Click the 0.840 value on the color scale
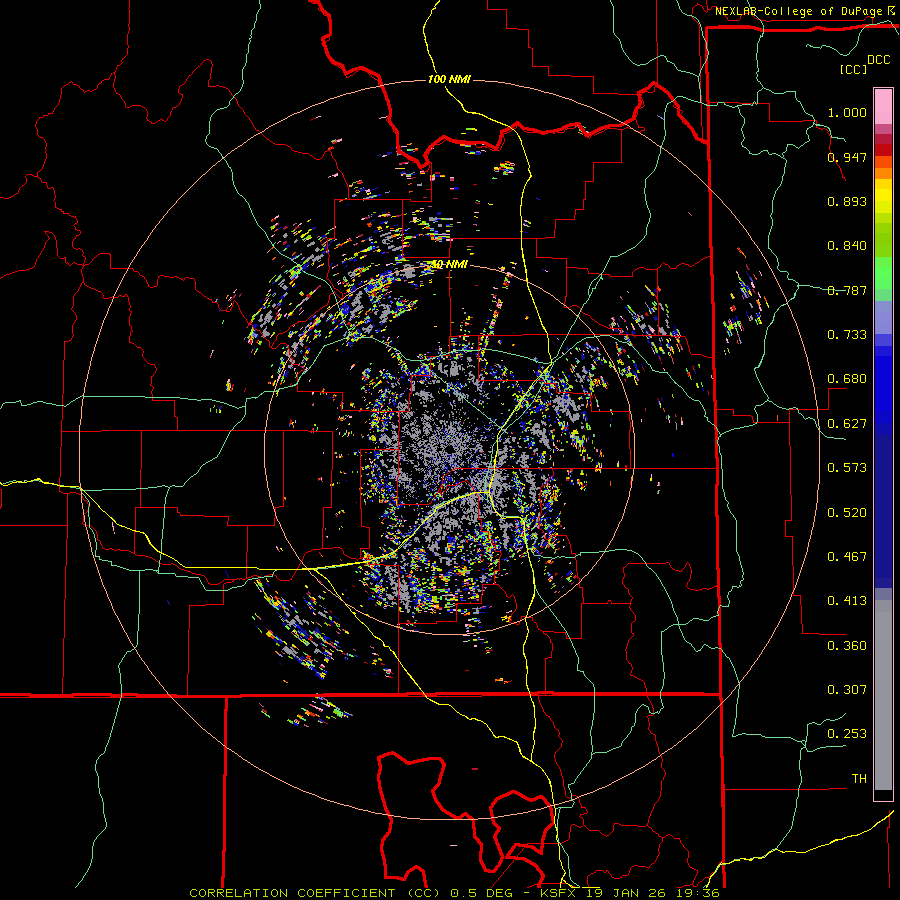Viewport: 900px width, 900px height. [x=847, y=246]
